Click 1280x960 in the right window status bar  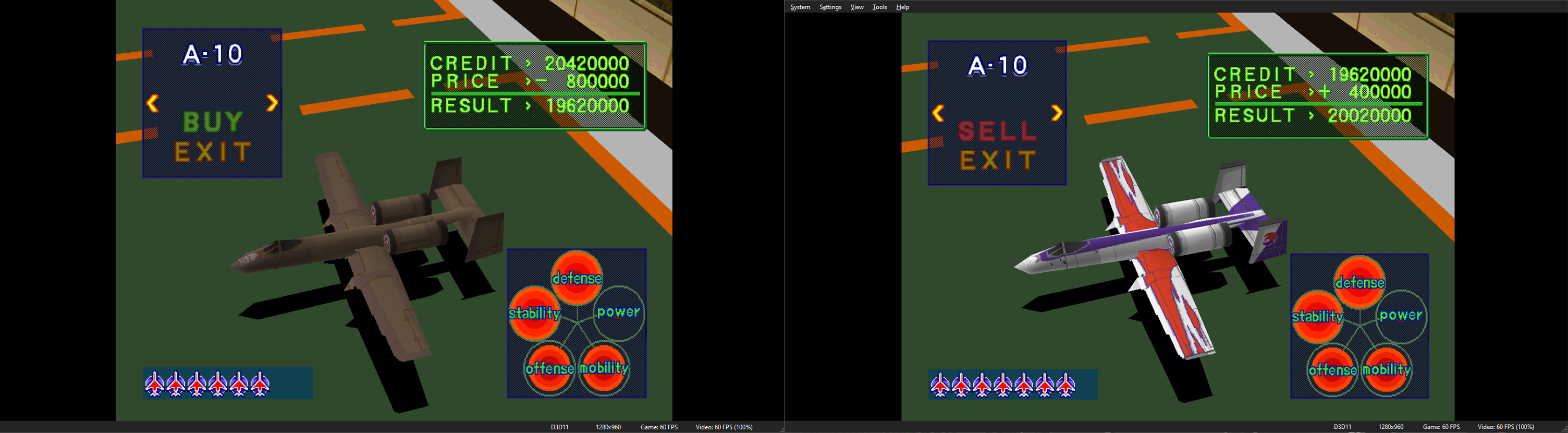coord(1391,427)
